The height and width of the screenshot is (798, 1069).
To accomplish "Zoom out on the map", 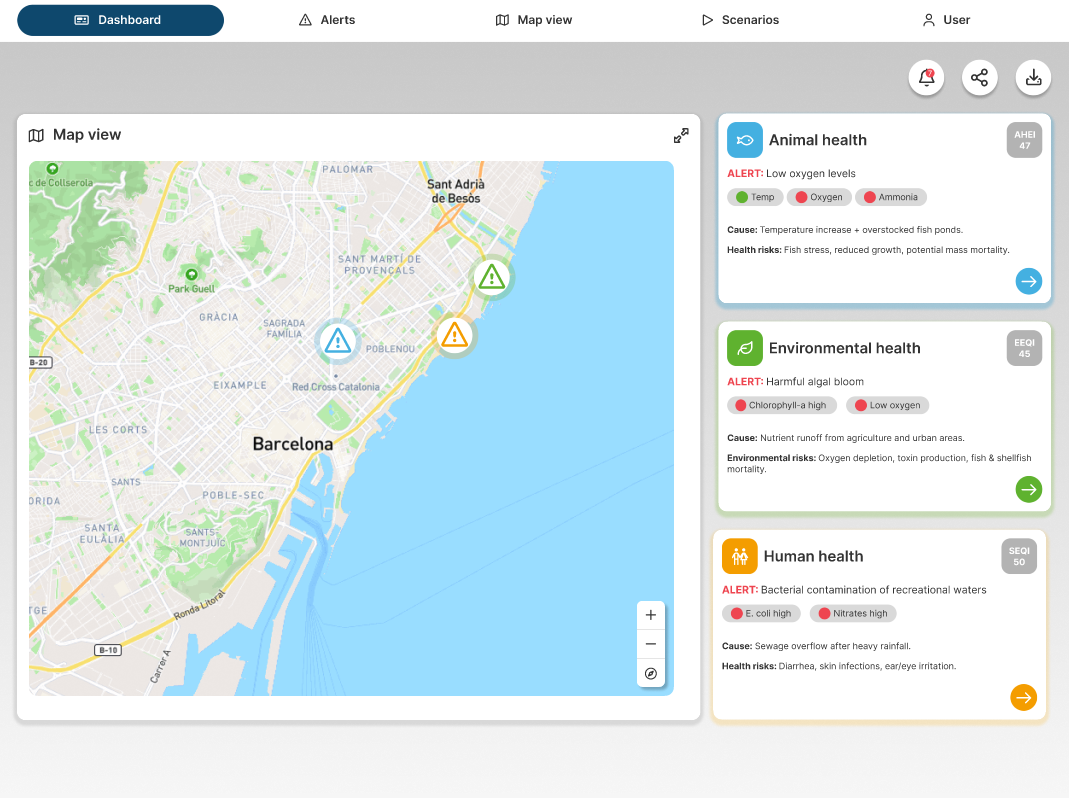I will click(x=651, y=644).
